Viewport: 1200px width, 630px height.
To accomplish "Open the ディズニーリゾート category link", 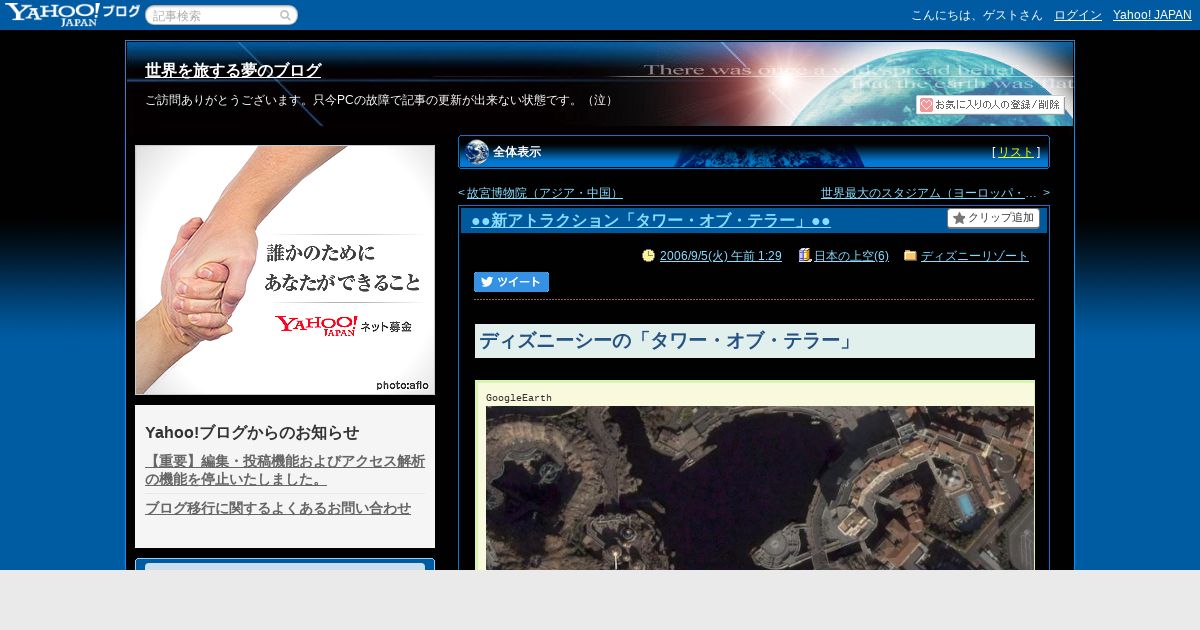I will coord(974,256).
